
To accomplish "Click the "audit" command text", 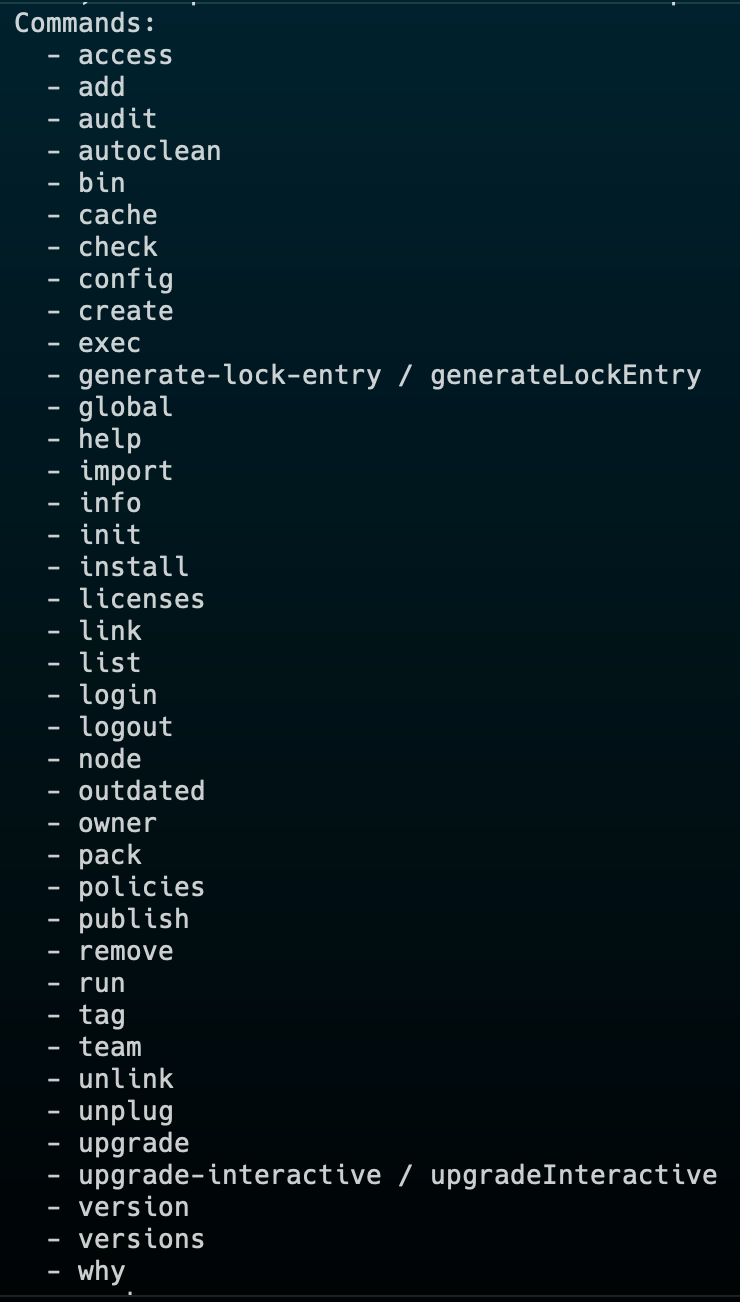I will coord(117,119).
